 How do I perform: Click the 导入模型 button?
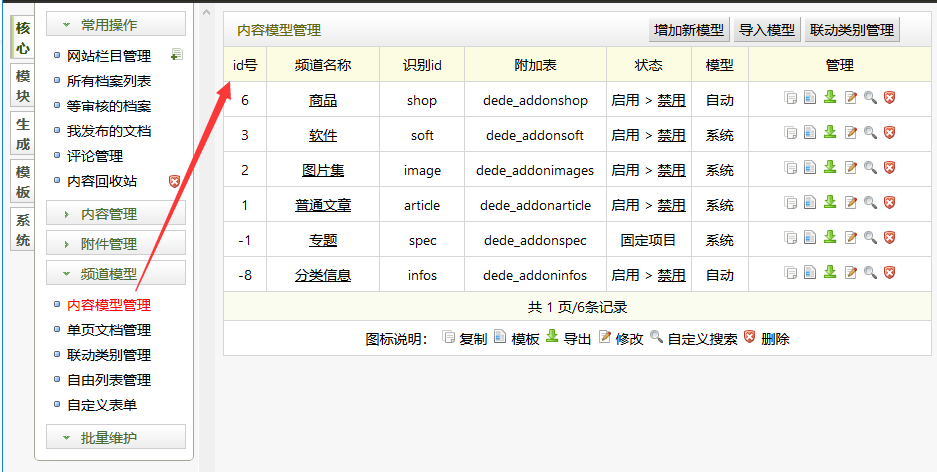[x=767, y=31]
